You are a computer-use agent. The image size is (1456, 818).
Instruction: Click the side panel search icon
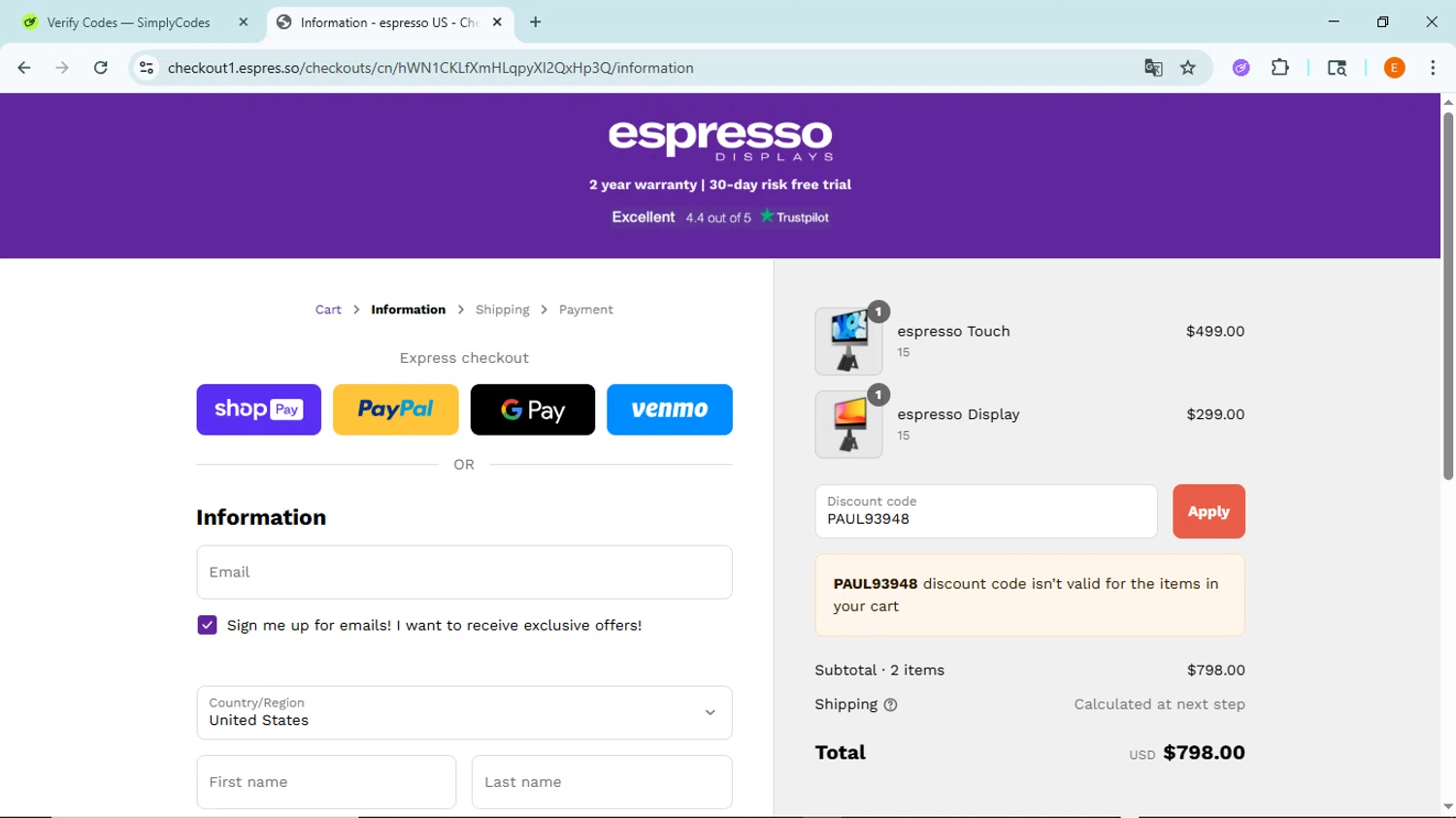tap(1337, 68)
